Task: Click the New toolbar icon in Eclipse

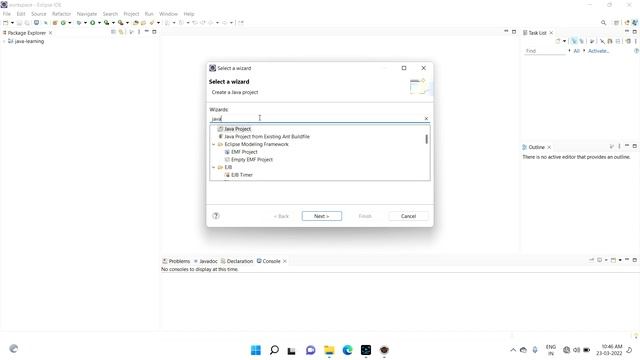Action: tap(6, 23)
